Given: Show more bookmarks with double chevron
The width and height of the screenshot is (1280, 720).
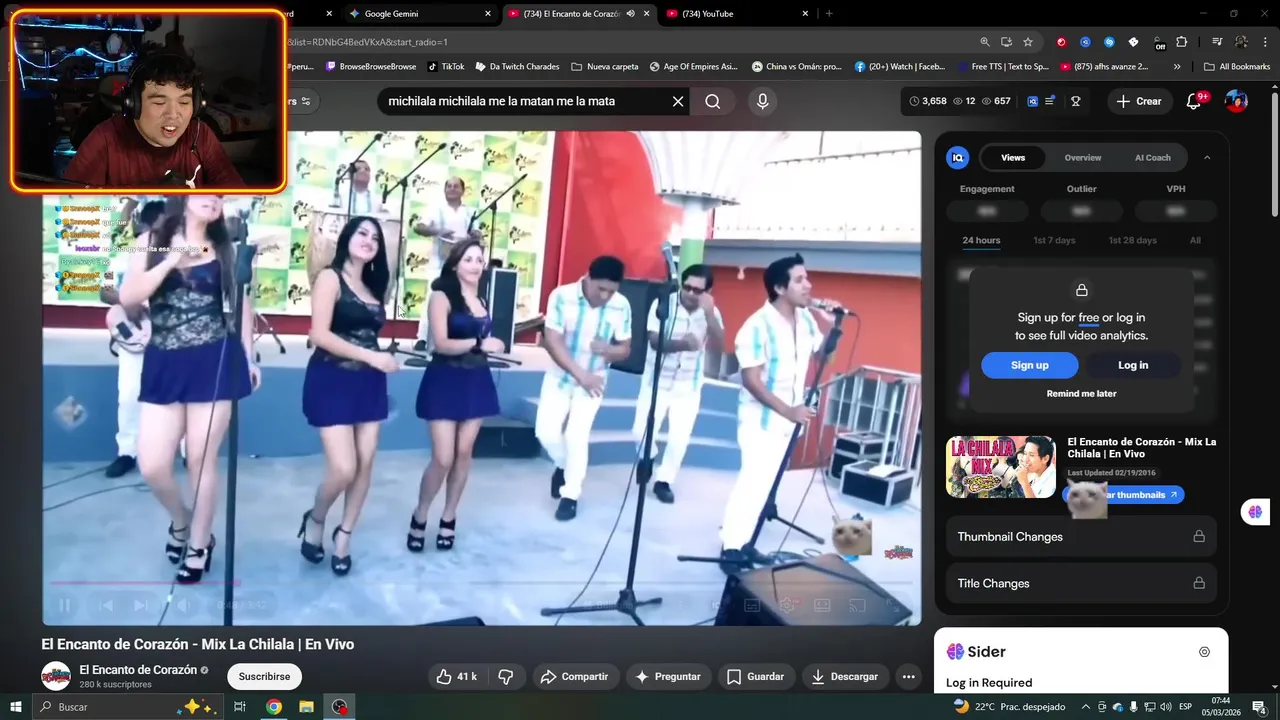Looking at the screenshot, I should (x=1177, y=67).
